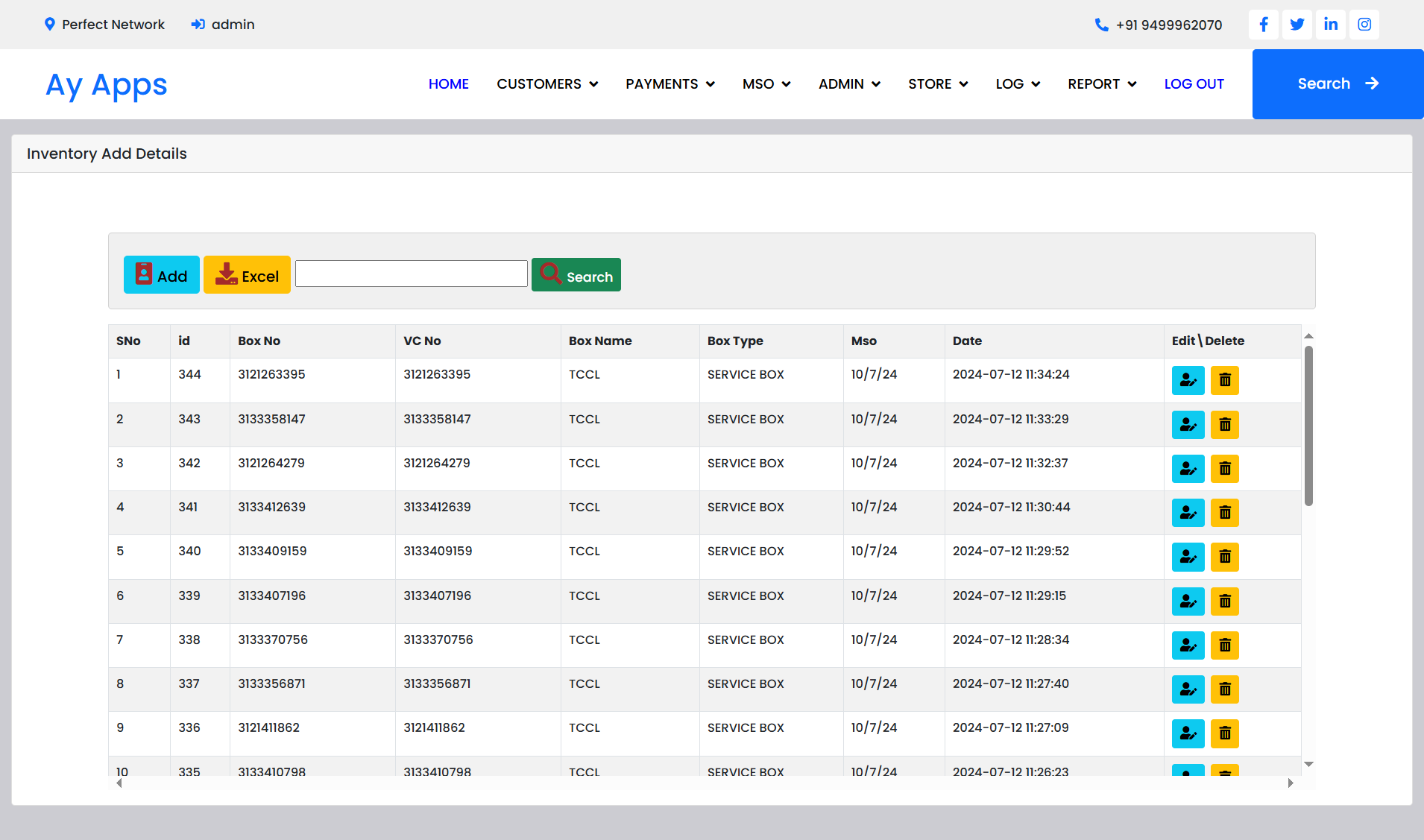Image resolution: width=1424 pixels, height=840 pixels.
Task: Open the REPORT dropdown menu
Action: (x=1101, y=84)
